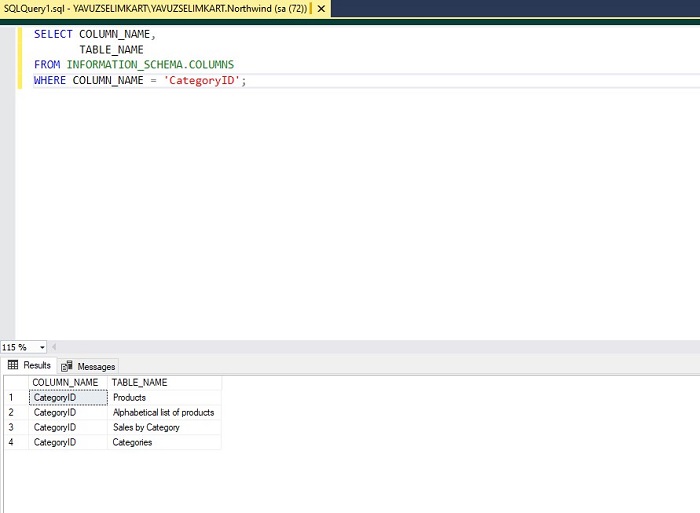
Task: Open the 115 % zoom dropdown
Action: [42, 347]
